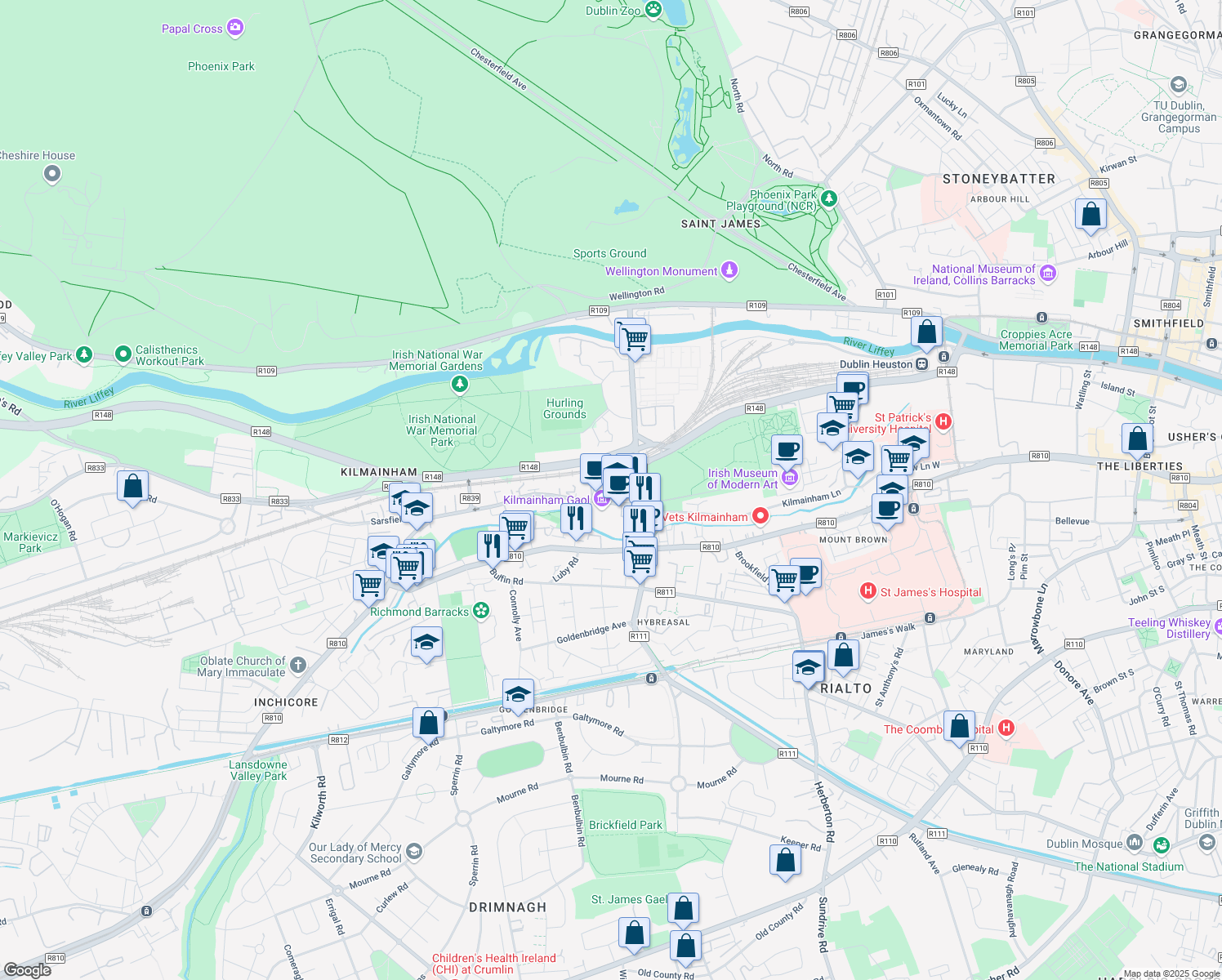The image size is (1222, 980).
Task: Open the Vets Kilmainham red pin
Action: [760, 515]
